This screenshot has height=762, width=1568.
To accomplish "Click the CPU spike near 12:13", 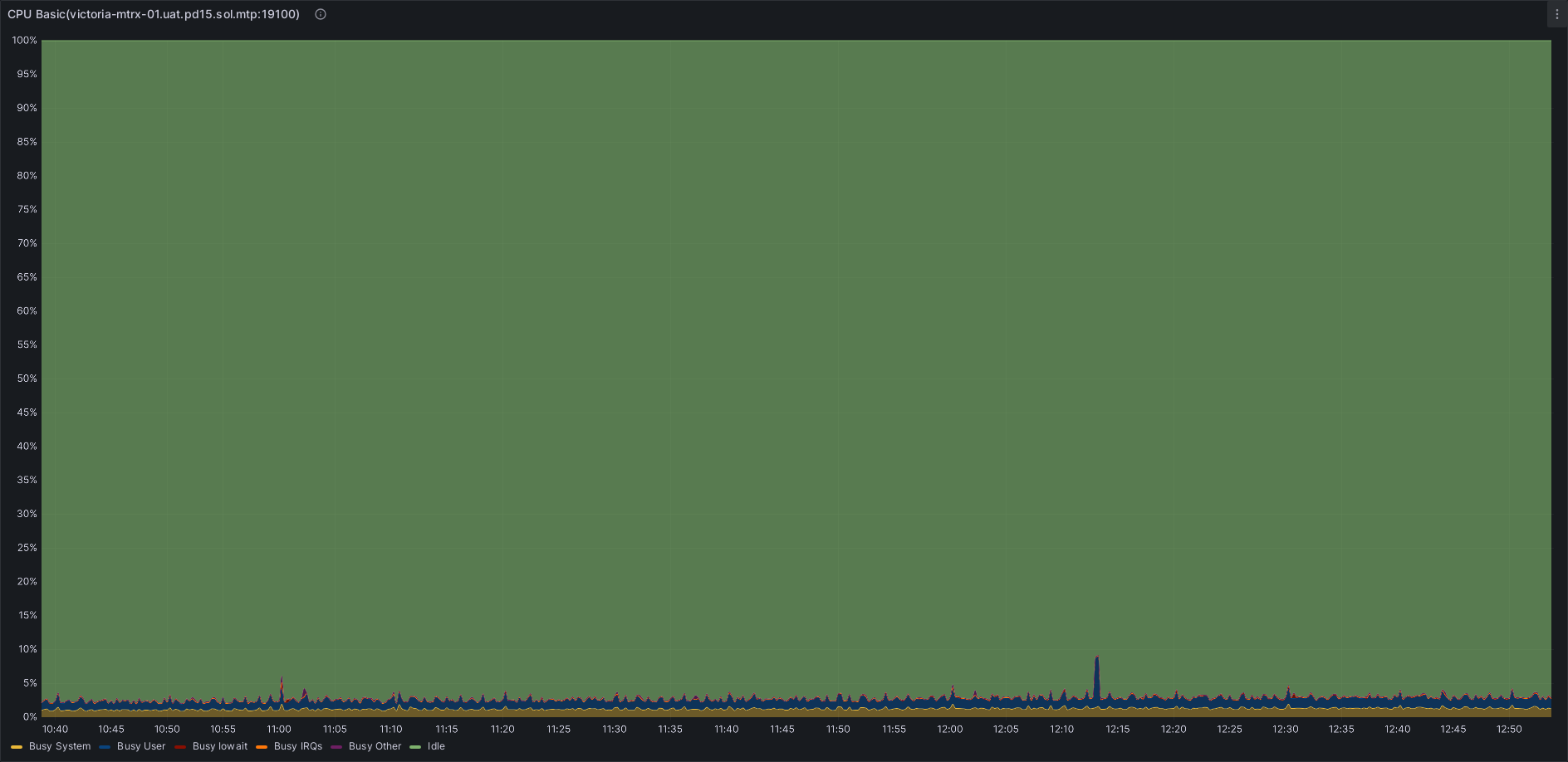I will click(1097, 679).
